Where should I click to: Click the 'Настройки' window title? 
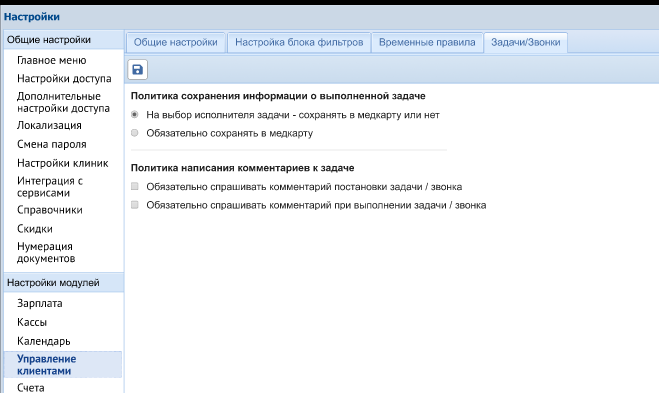[x=32, y=17]
